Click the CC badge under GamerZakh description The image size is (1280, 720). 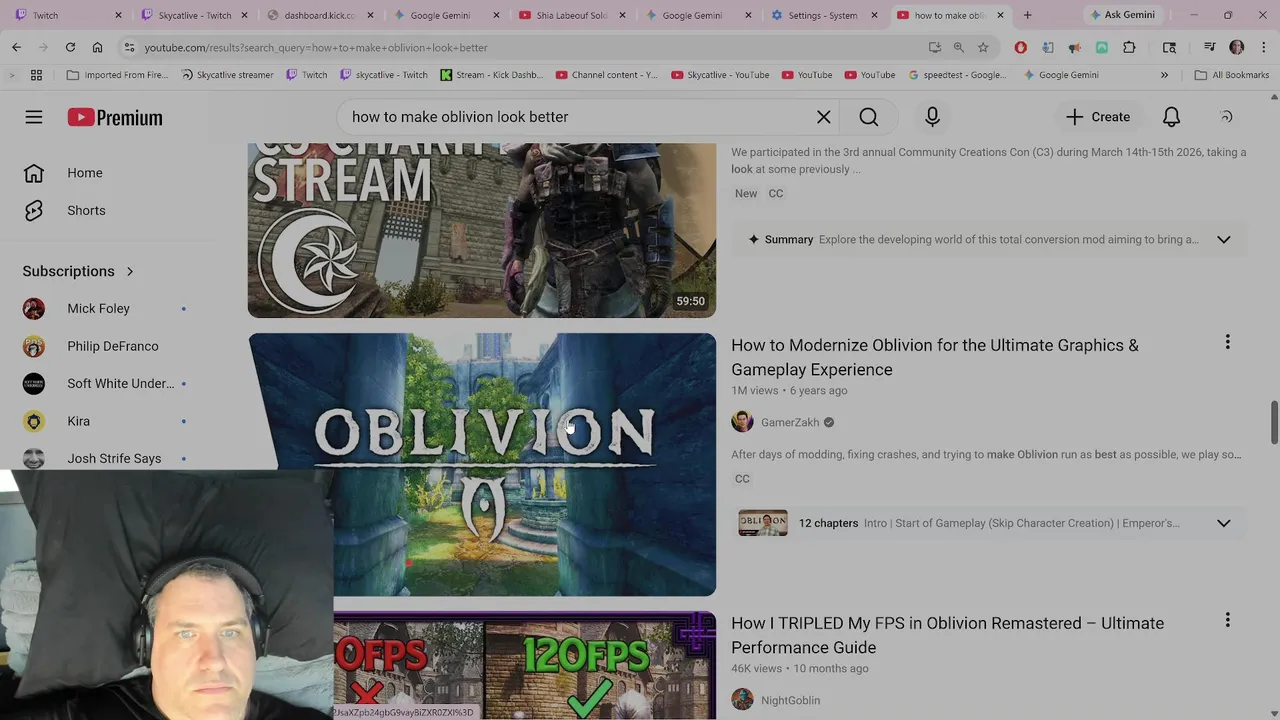point(742,479)
